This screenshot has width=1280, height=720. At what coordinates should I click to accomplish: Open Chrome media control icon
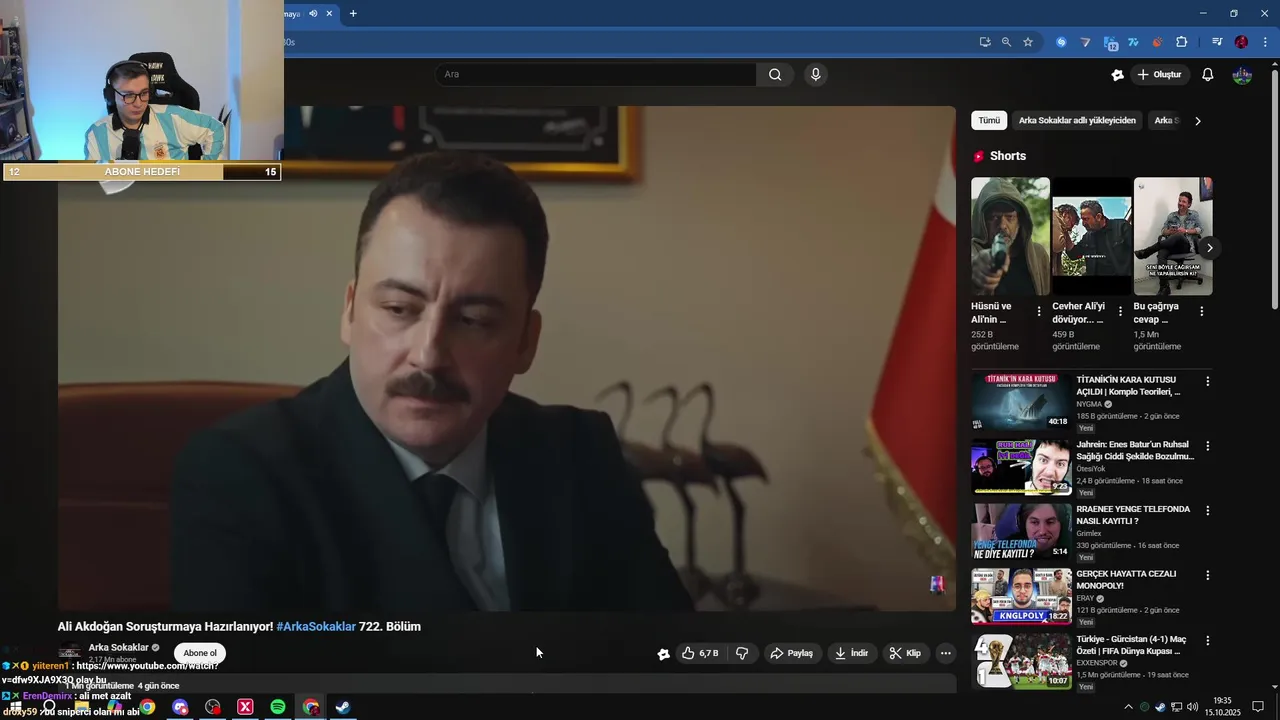tap(1217, 42)
